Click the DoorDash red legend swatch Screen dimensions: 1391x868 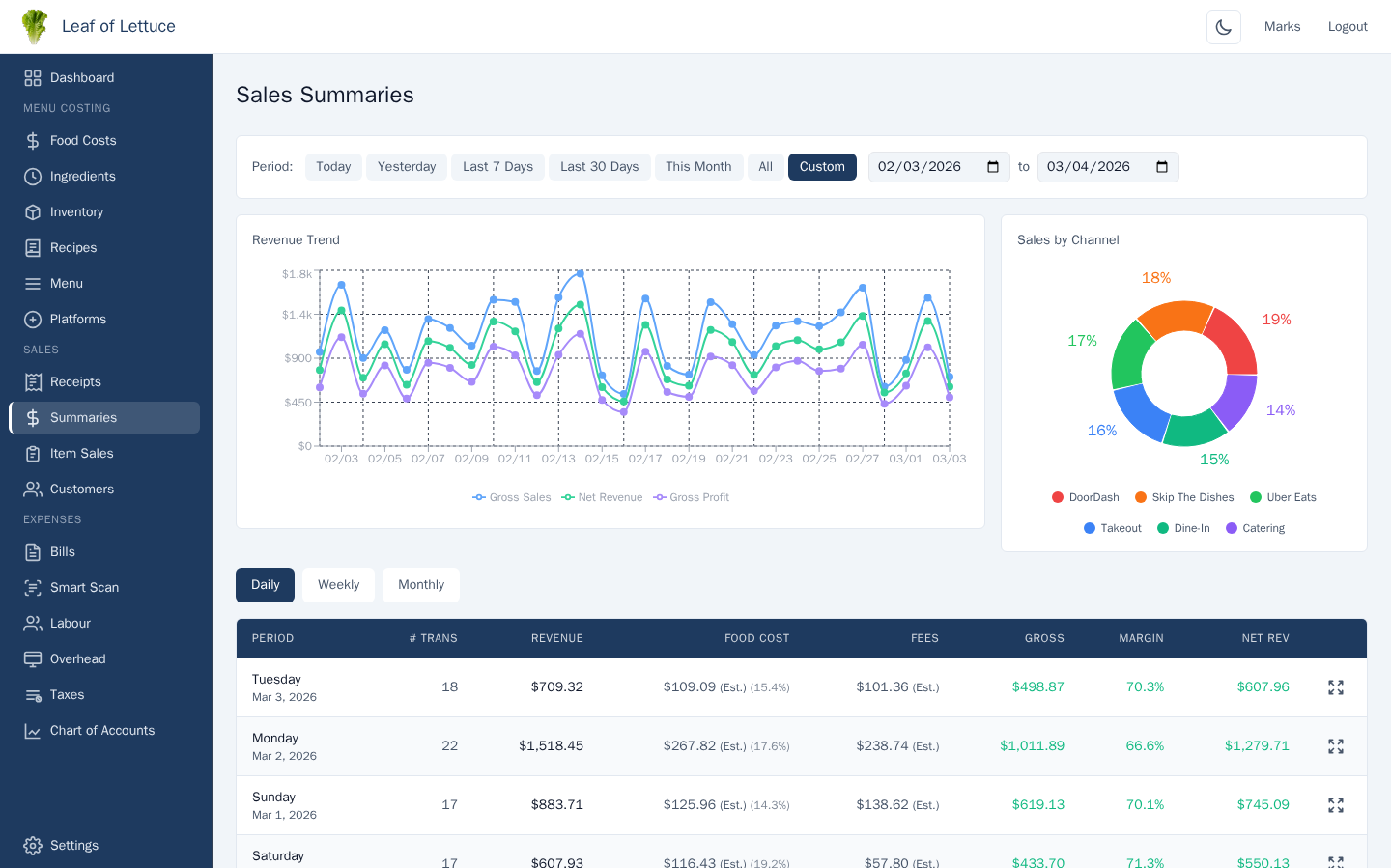pos(1058,498)
